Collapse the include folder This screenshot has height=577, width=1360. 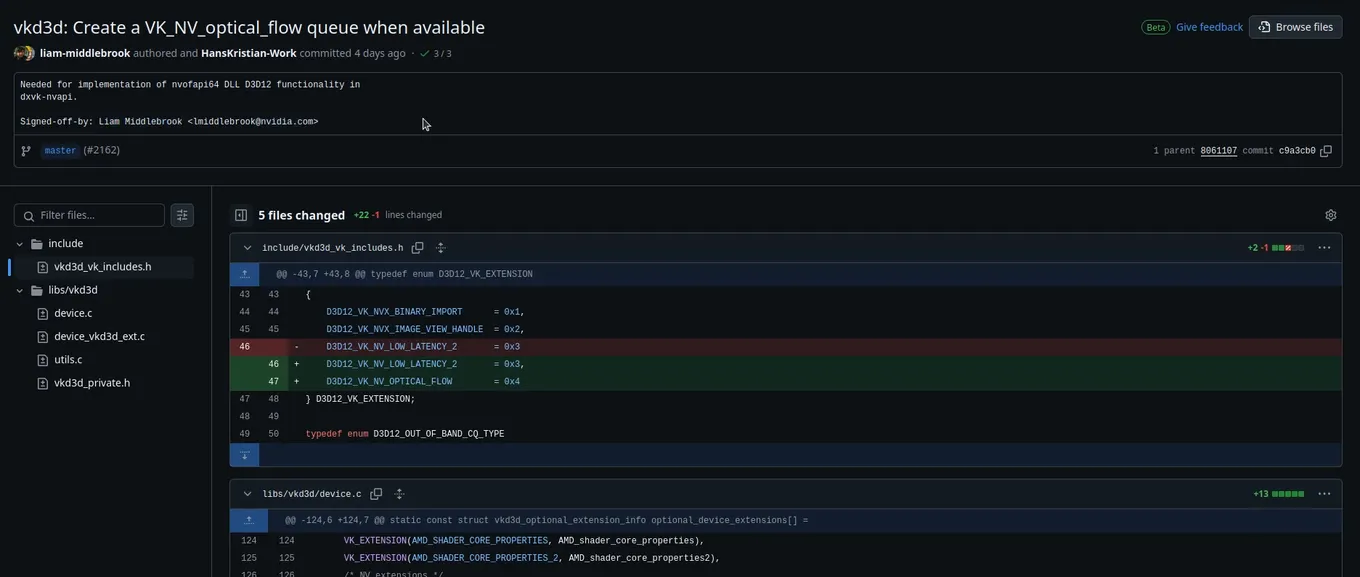click(x=20, y=244)
